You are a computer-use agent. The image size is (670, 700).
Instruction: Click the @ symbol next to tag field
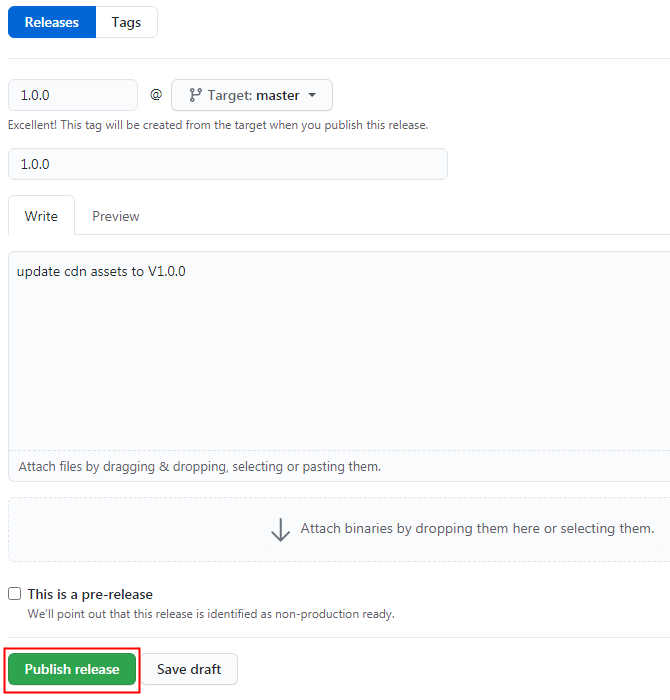[155, 95]
